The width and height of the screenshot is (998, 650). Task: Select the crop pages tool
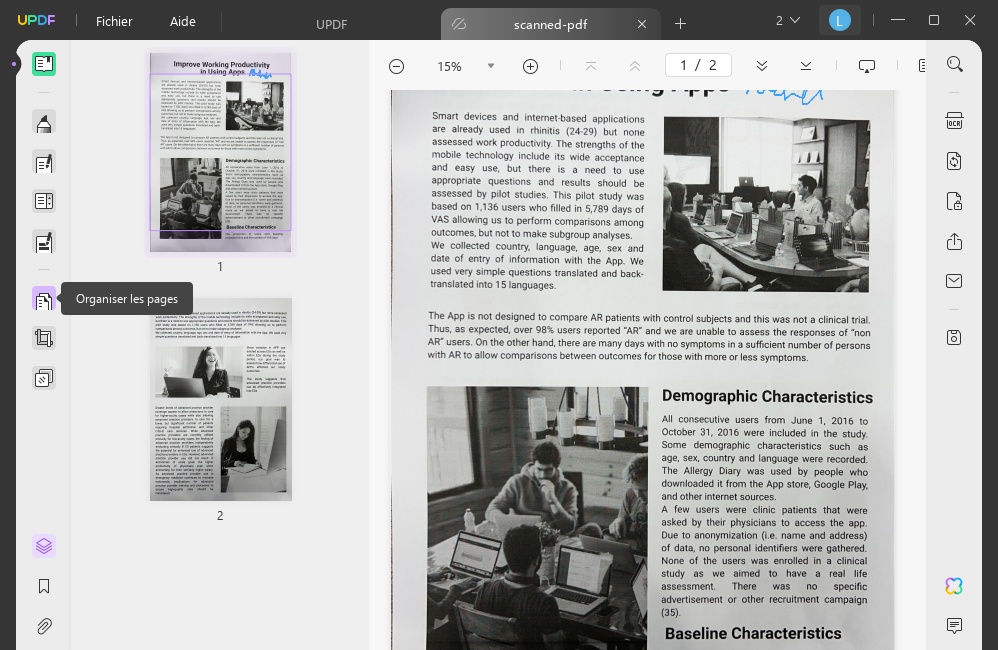[44, 337]
